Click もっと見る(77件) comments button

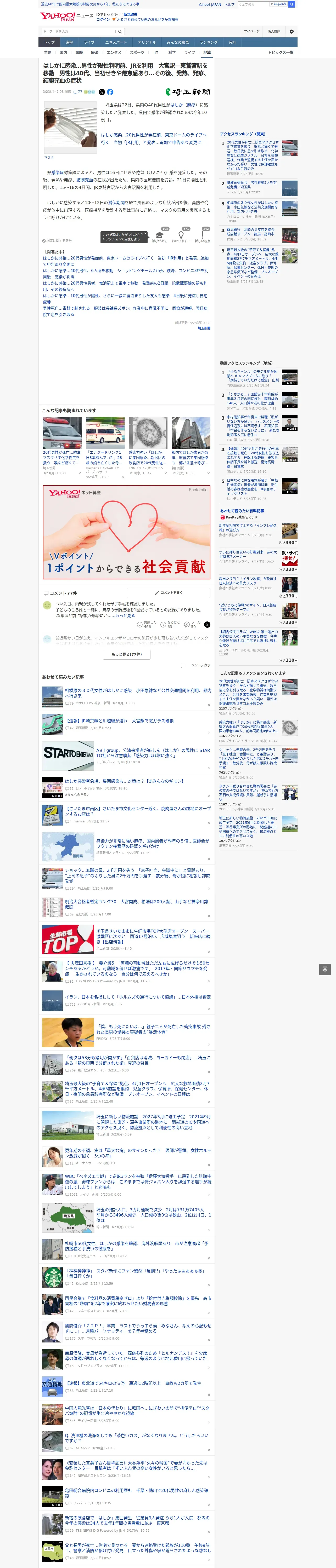[127, 654]
